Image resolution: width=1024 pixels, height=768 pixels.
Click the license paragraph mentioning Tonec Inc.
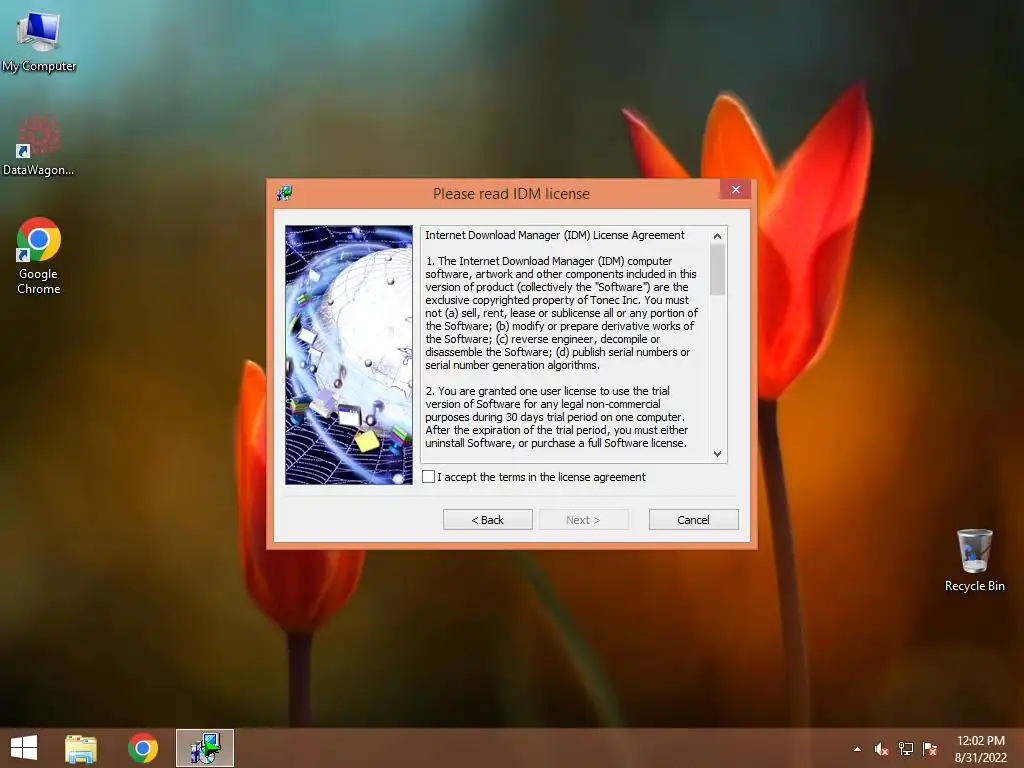562,313
